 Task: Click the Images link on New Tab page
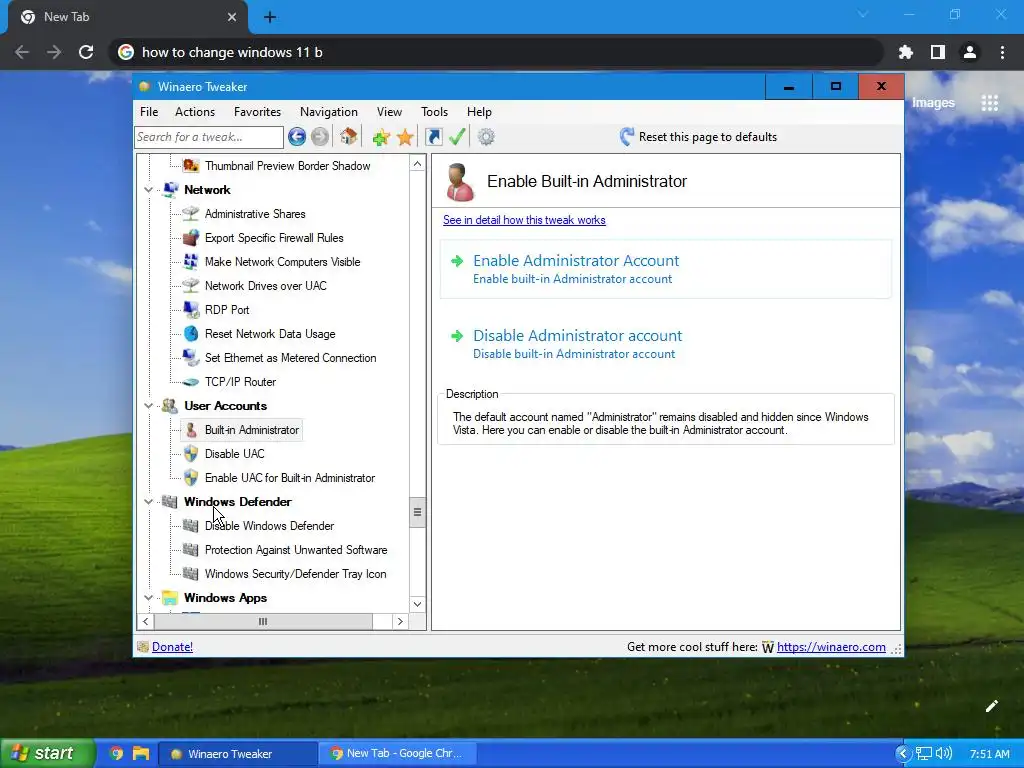coord(933,103)
